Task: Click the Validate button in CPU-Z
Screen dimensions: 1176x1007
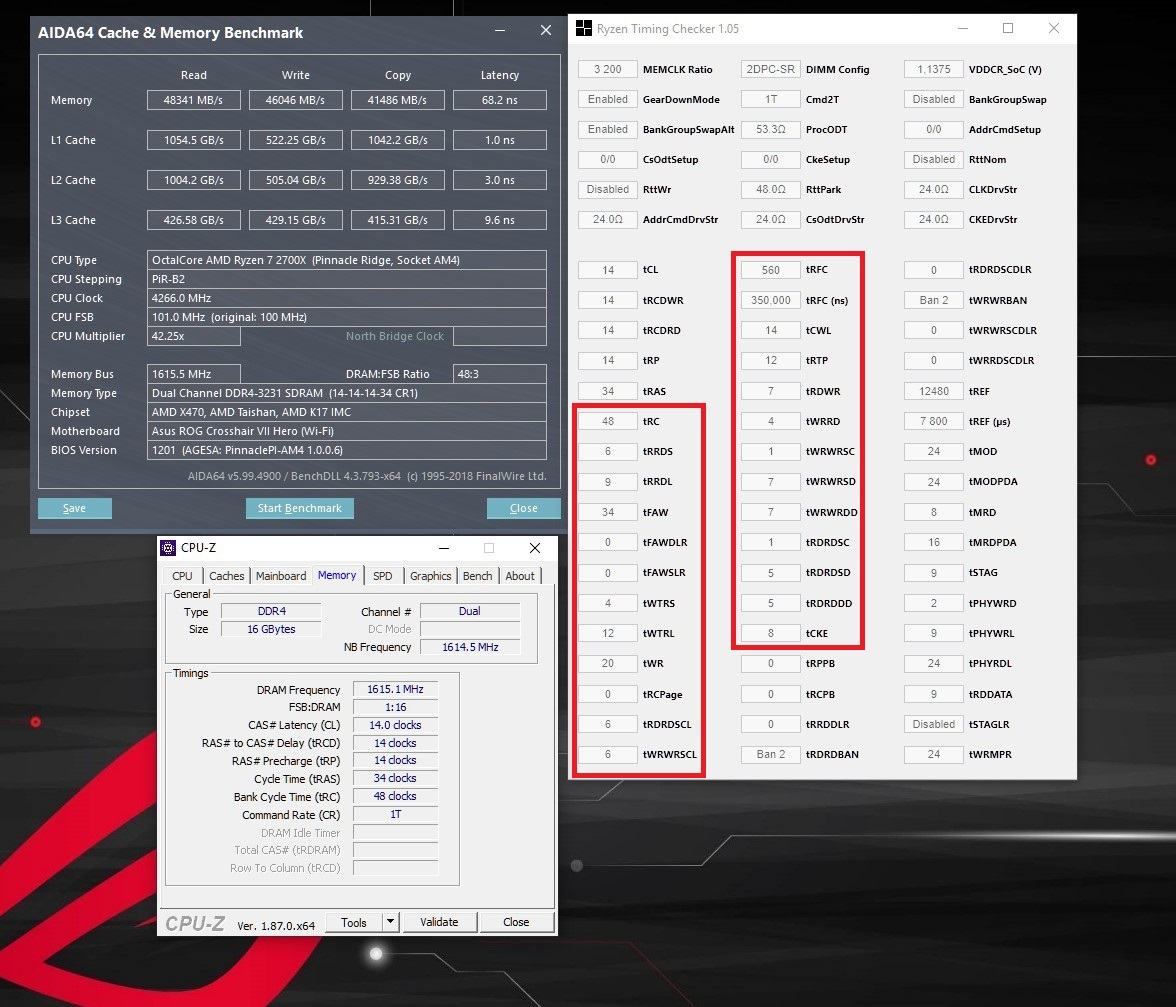Action: (x=440, y=922)
